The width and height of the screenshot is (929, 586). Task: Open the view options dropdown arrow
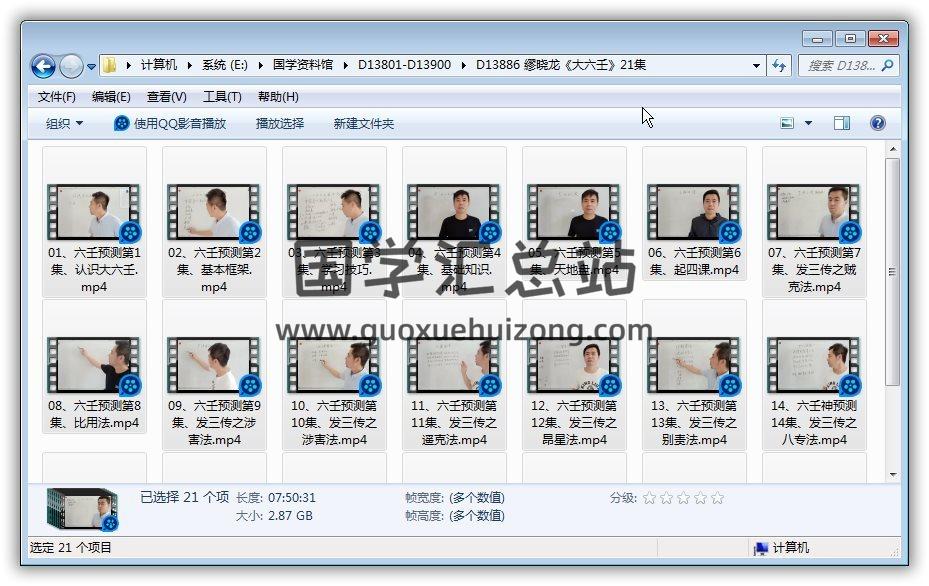coord(808,123)
